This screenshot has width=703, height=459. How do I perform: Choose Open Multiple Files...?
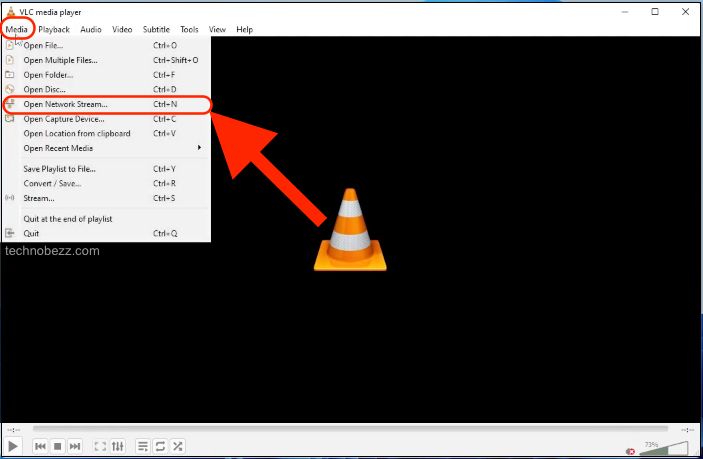pyautogui.click(x=106, y=60)
